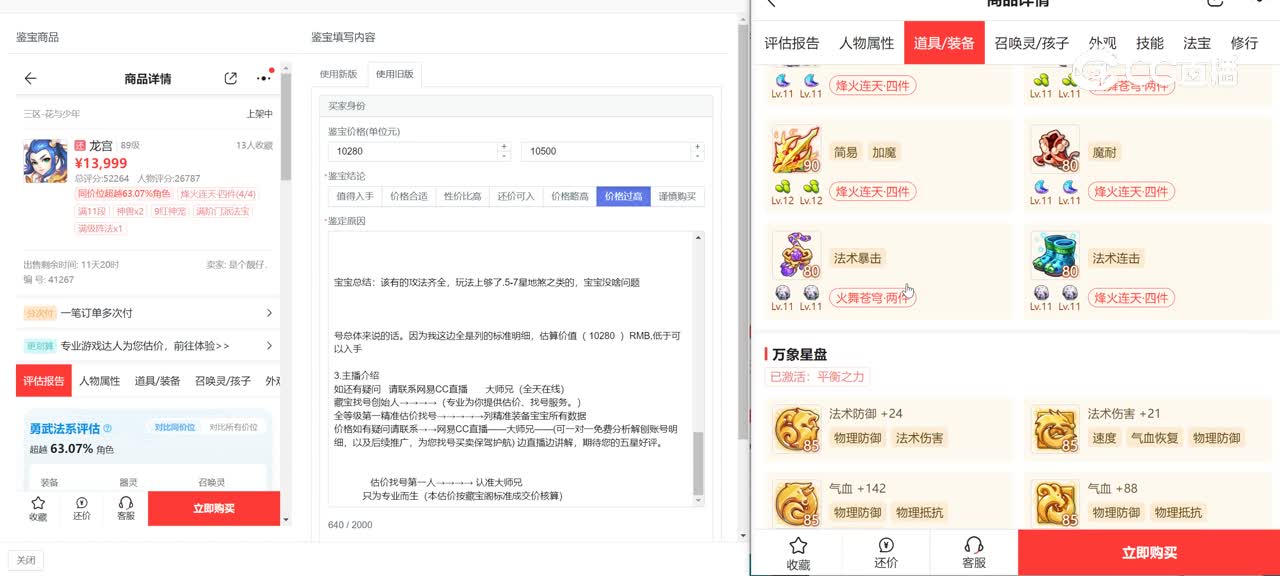
Task: Select the 值得入手 conclusion option
Action: click(x=355, y=196)
